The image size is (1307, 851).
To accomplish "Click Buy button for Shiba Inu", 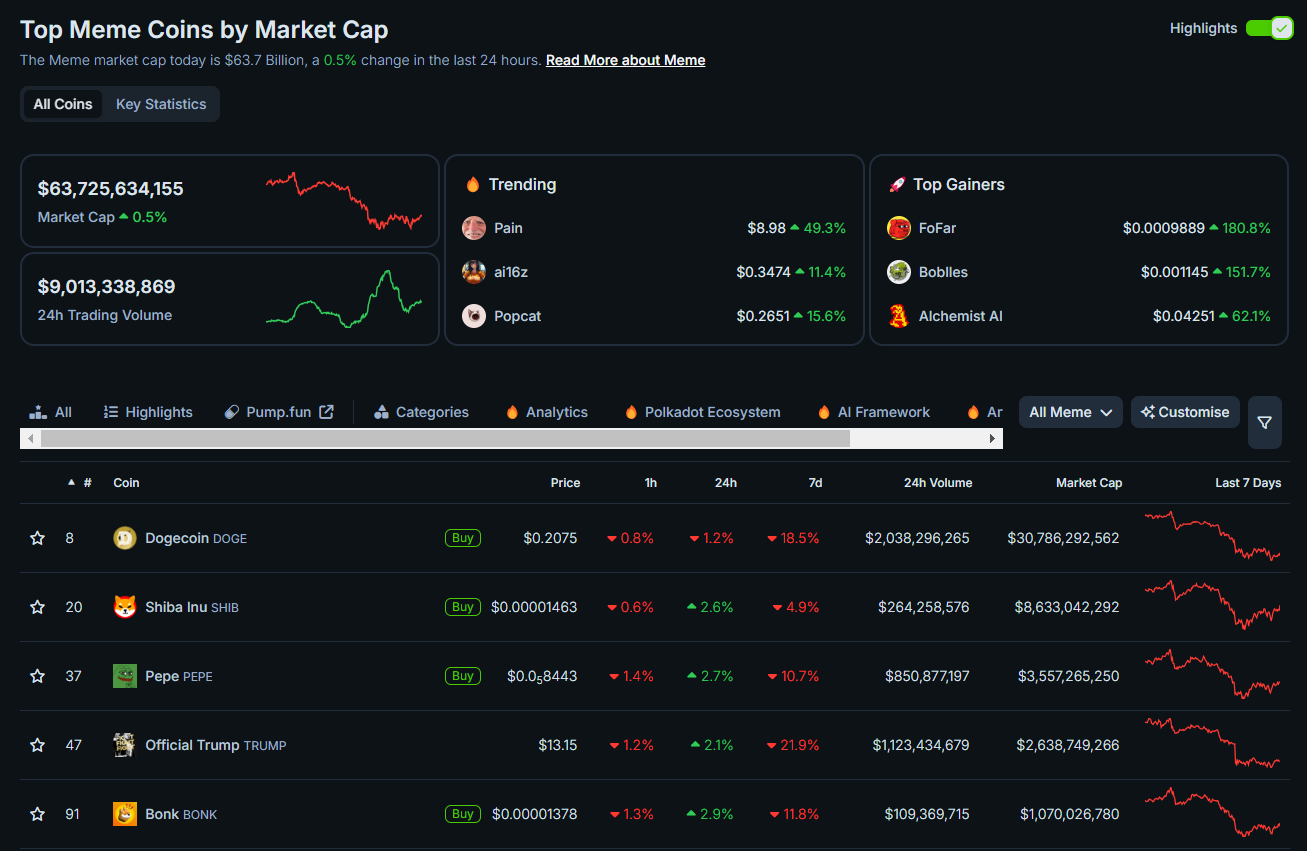I will [x=463, y=607].
